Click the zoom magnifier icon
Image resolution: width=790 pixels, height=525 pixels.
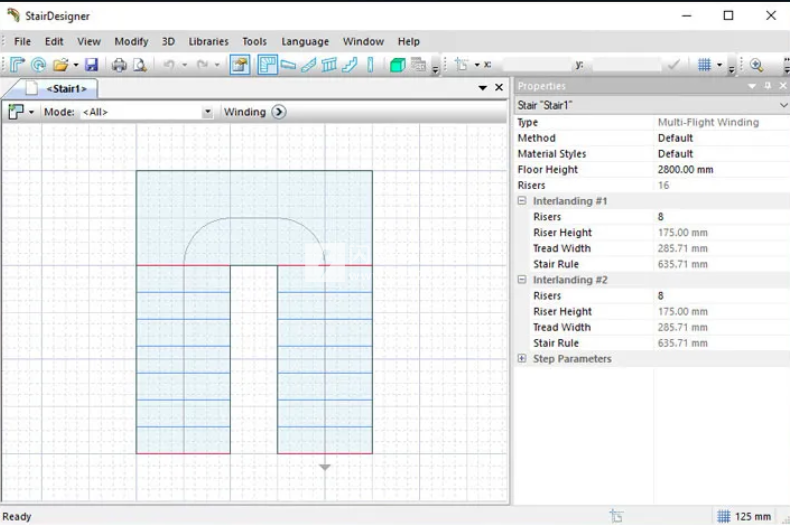coord(756,64)
